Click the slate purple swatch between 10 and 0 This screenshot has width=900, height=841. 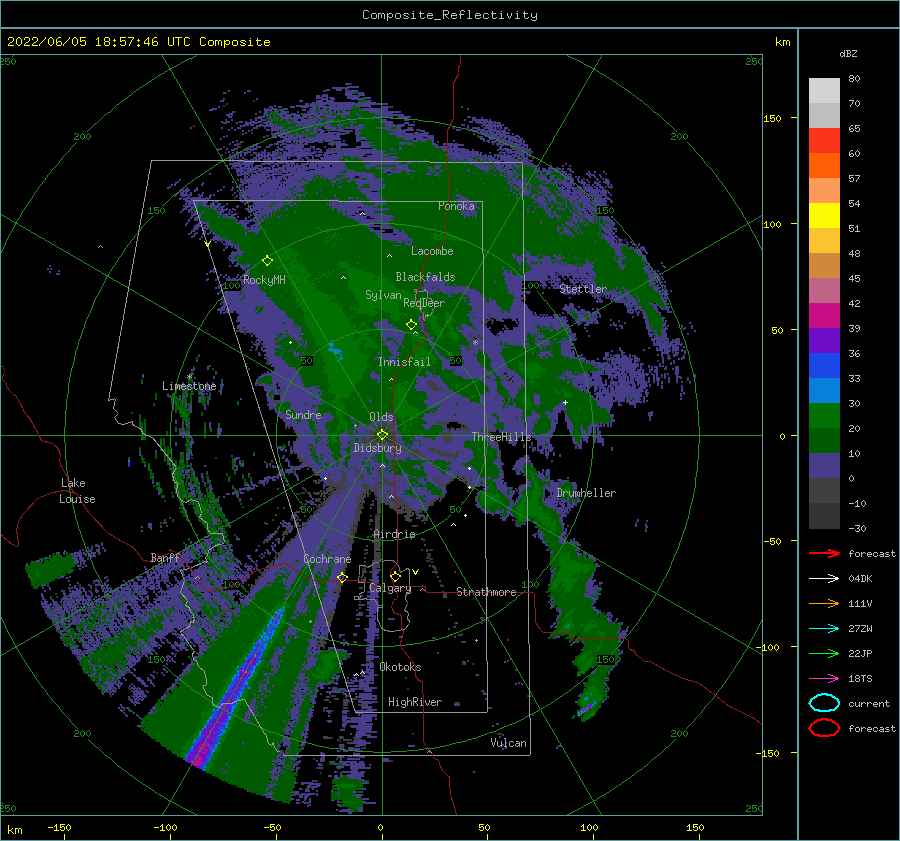coord(824,466)
